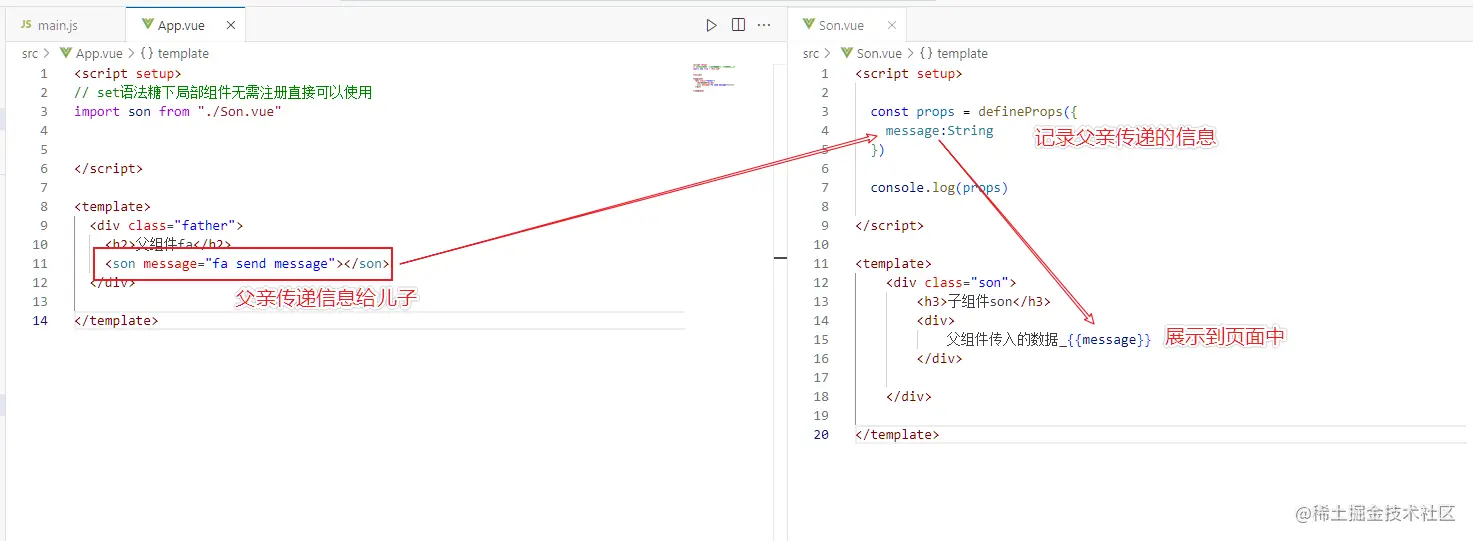Click the h2 heading line in App.vue
Viewport: 1473px width, 541px height.
point(168,244)
